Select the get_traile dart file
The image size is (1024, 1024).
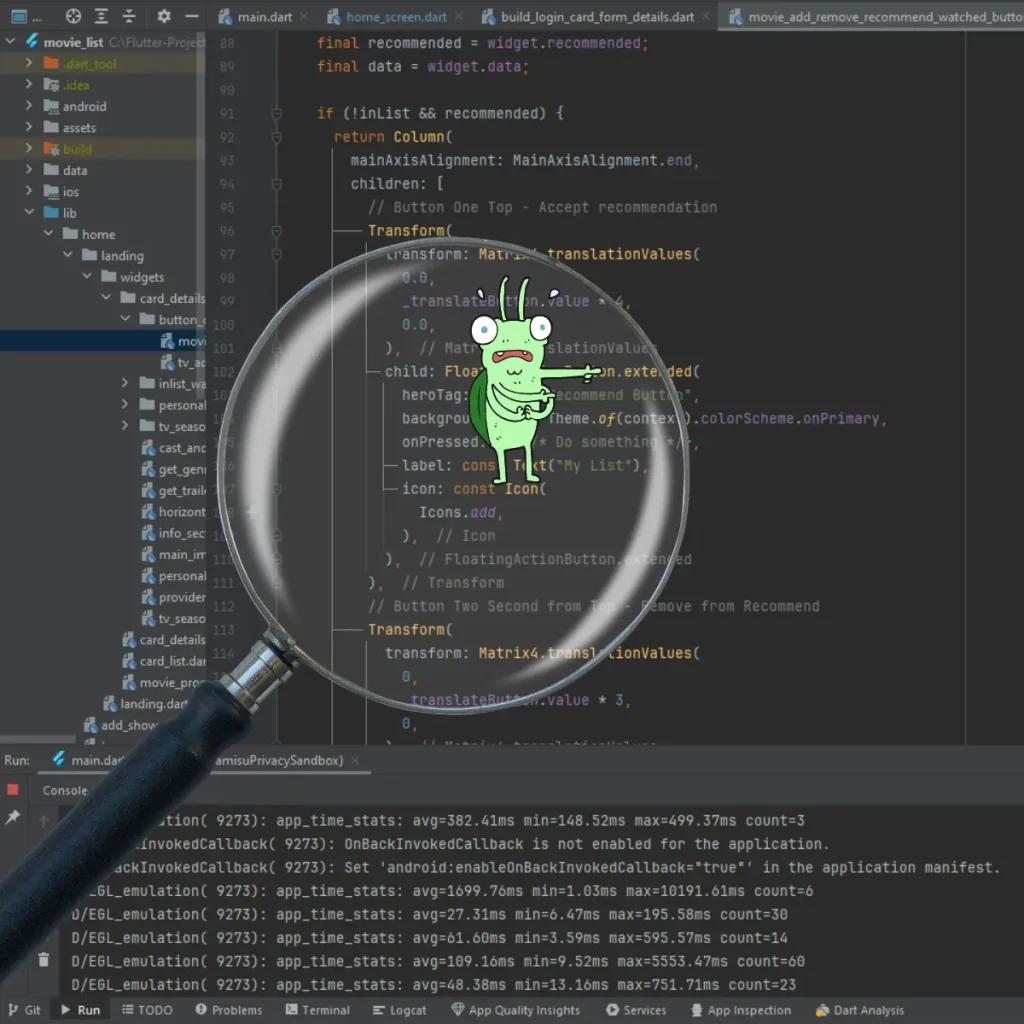pos(173,490)
